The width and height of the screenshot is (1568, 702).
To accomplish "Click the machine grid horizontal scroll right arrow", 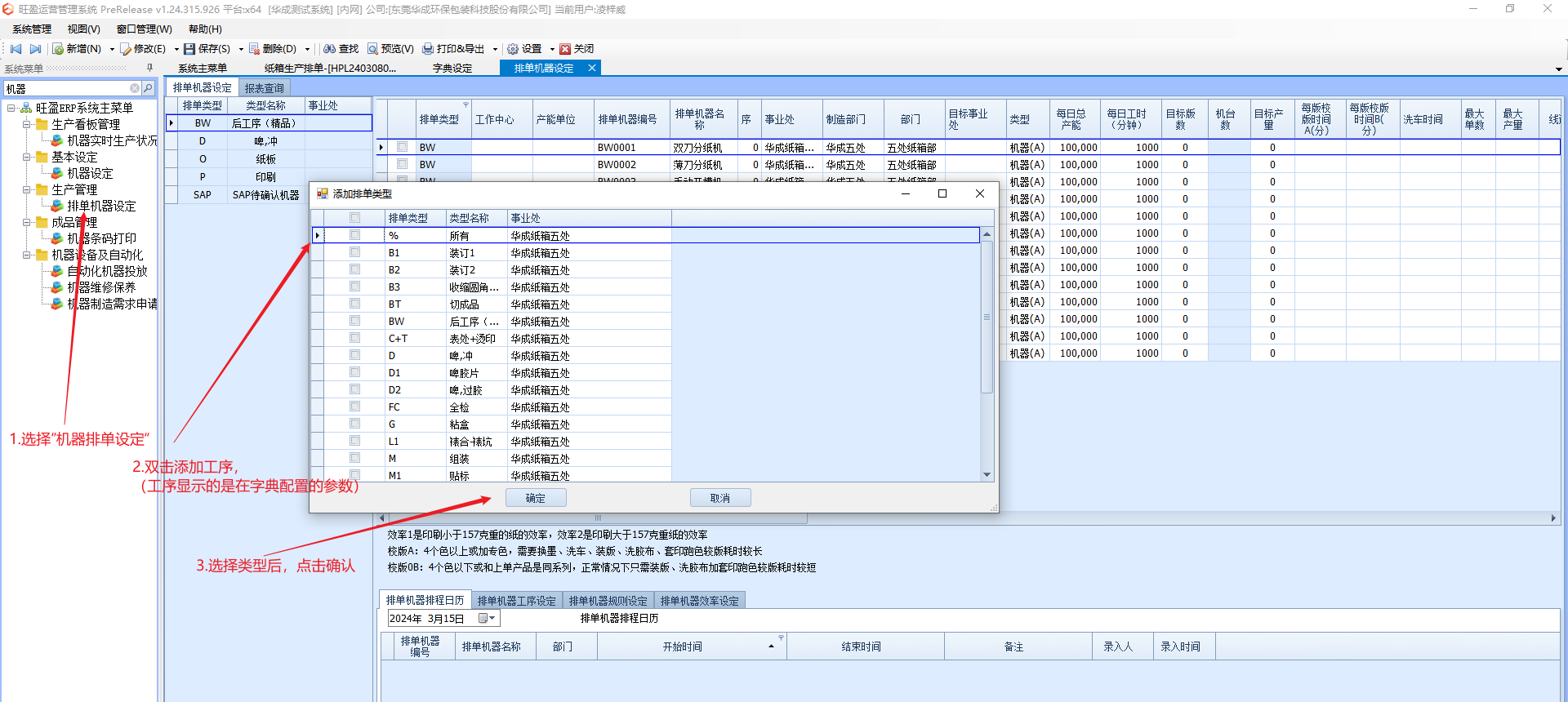I will [1553, 518].
